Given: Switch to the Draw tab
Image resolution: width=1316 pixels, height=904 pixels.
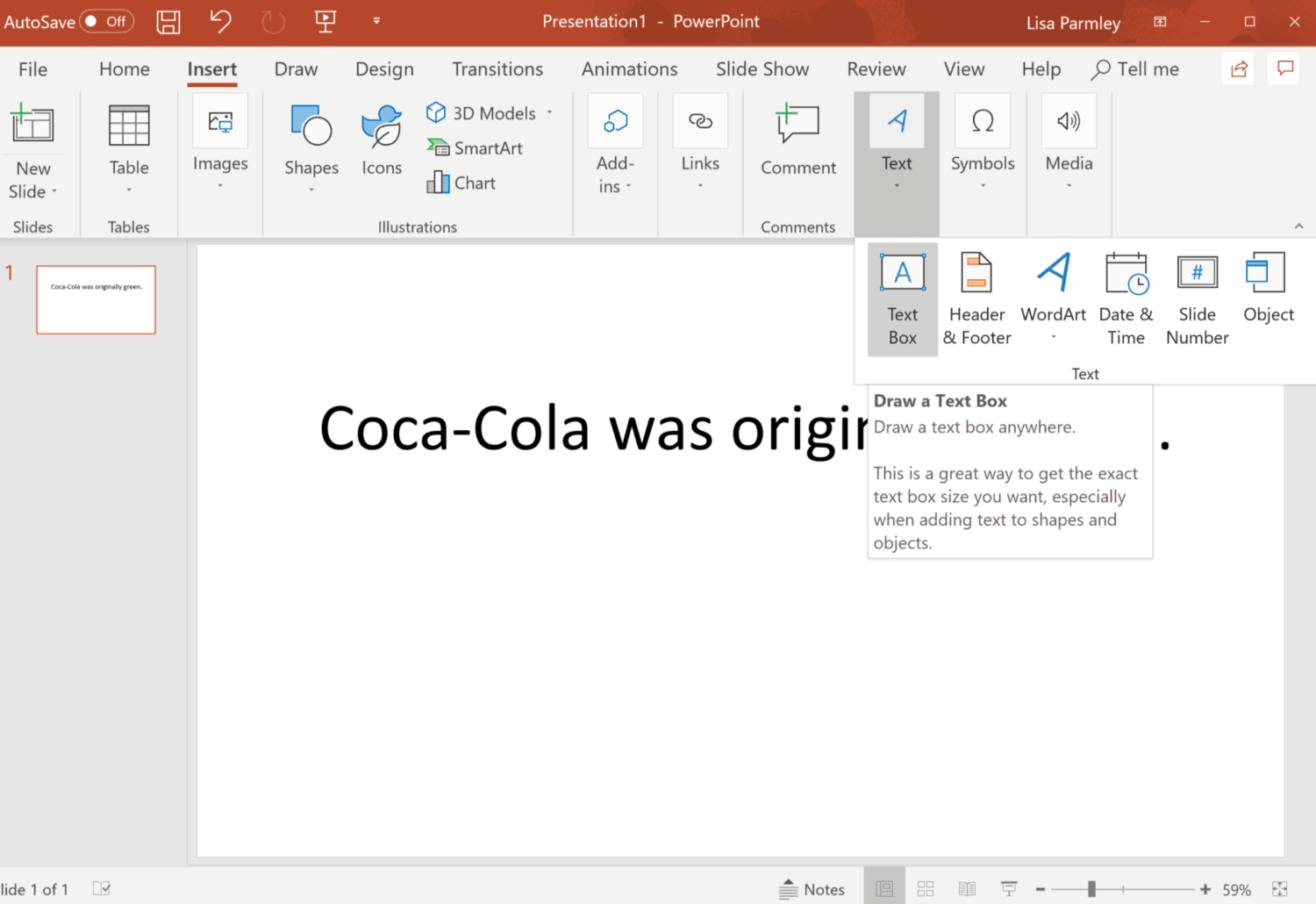Looking at the screenshot, I should point(297,69).
